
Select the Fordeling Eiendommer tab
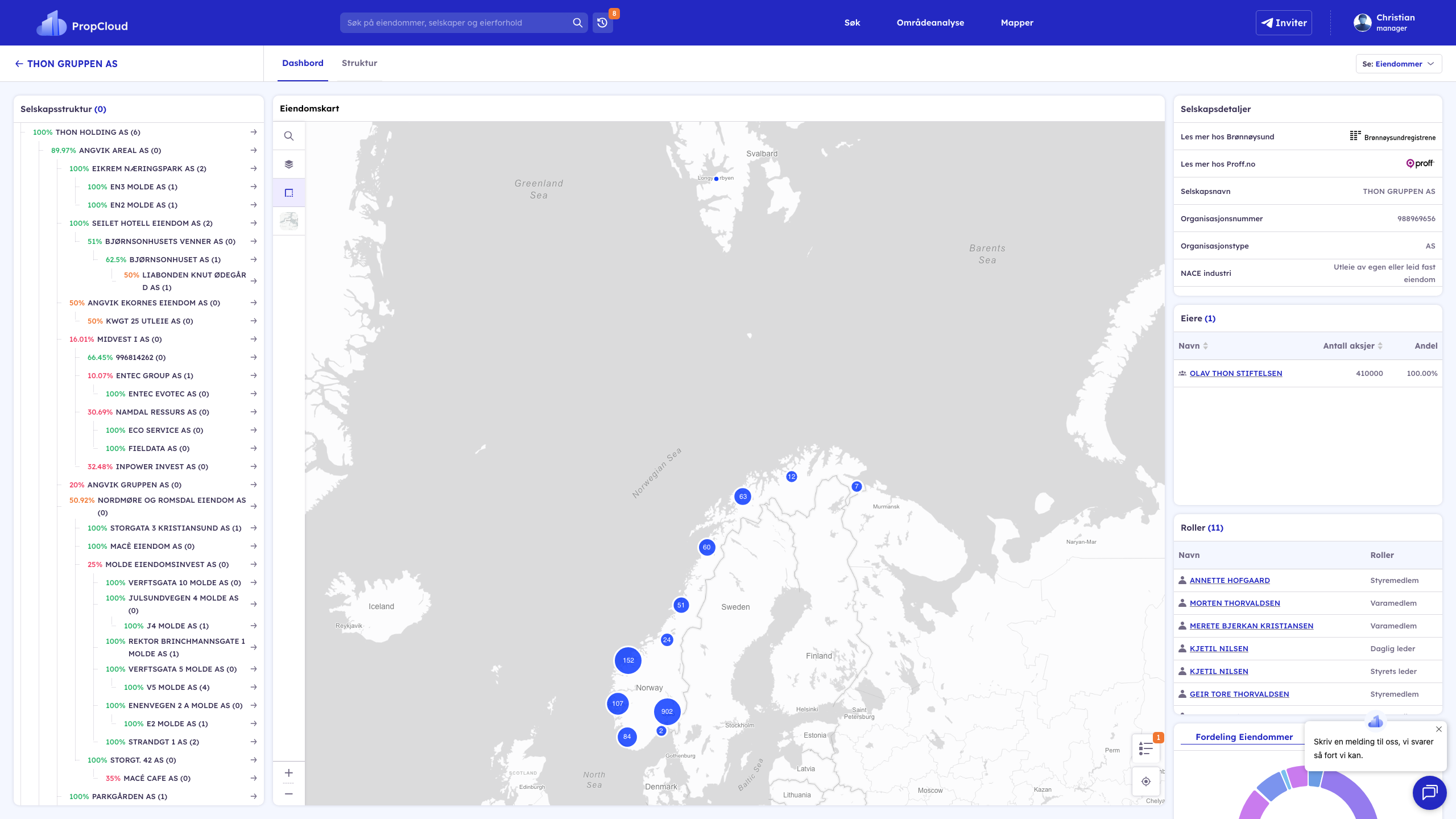pyautogui.click(x=1244, y=737)
